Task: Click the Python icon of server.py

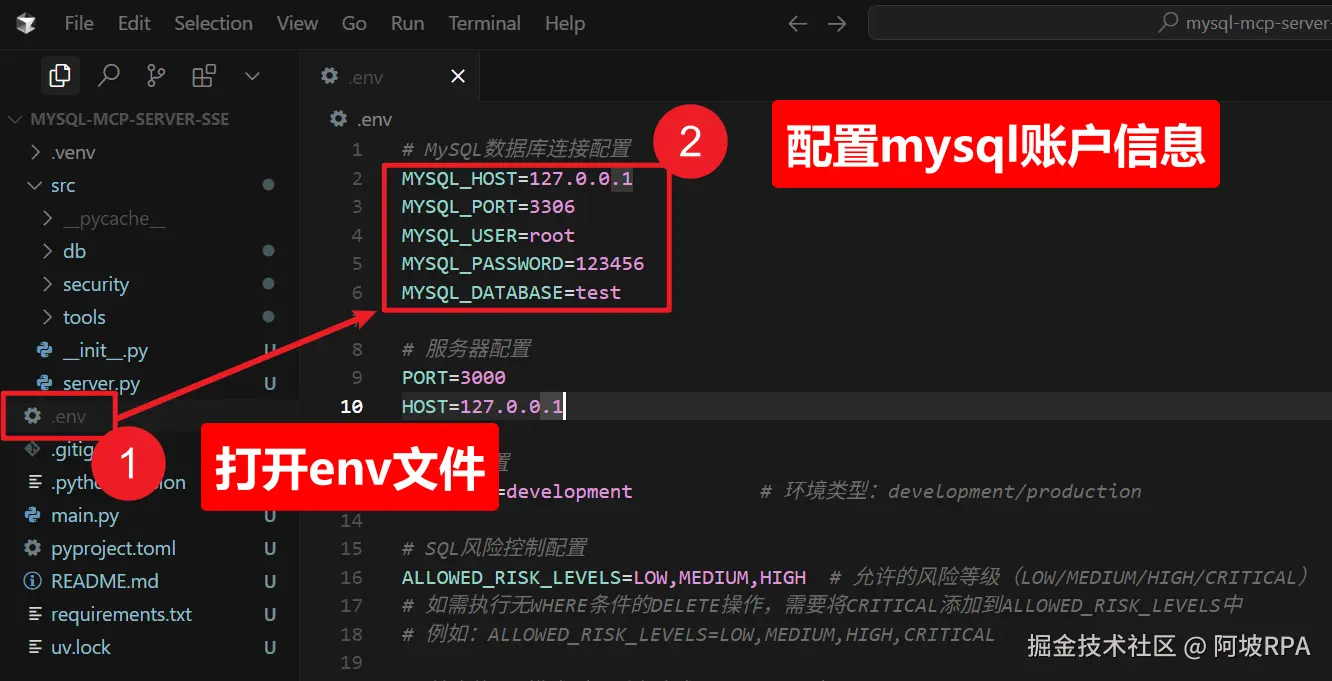Action: click(45, 383)
